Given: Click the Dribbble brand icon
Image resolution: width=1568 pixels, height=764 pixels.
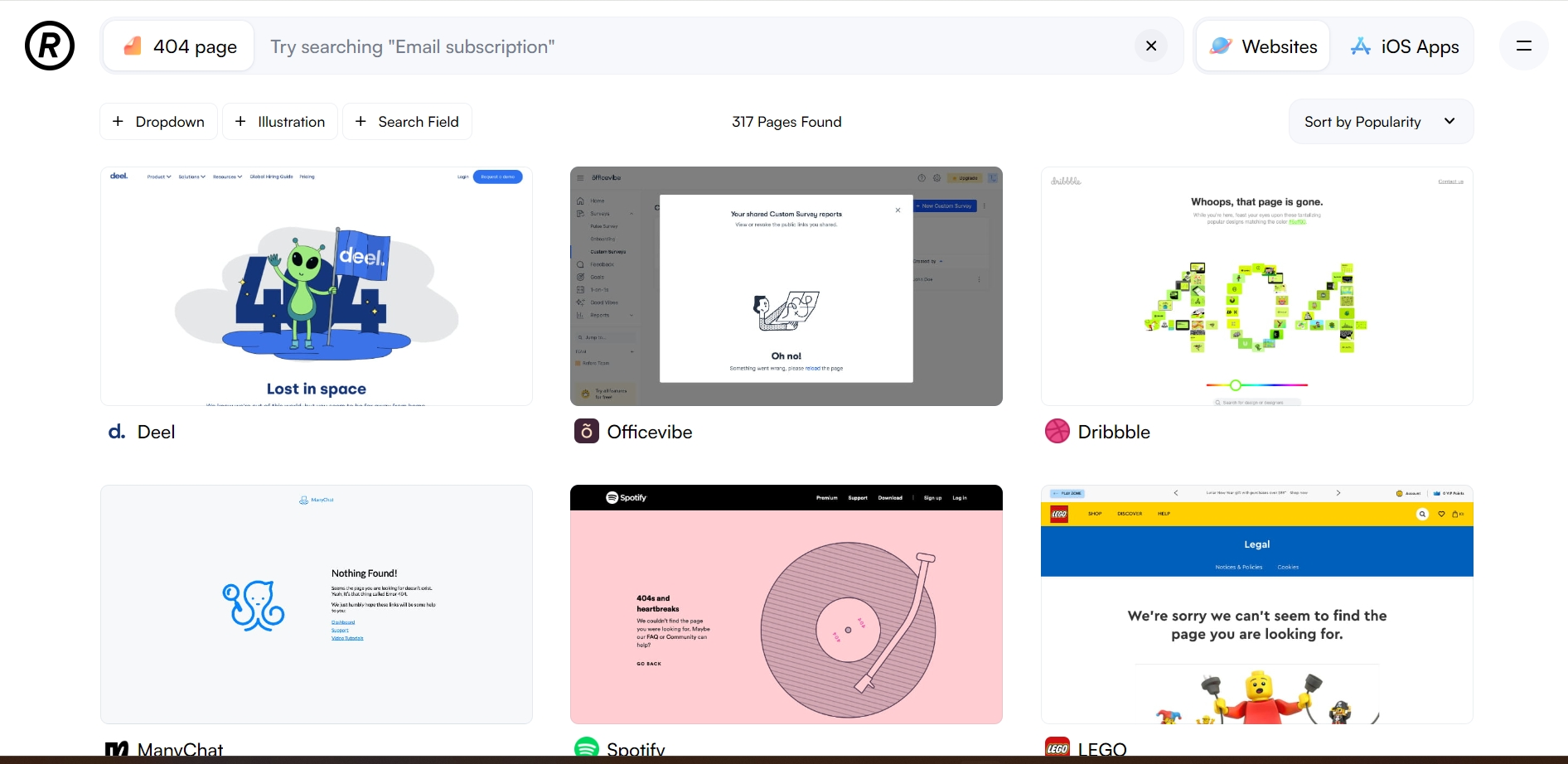Looking at the screenshot, I should 1057,432.
